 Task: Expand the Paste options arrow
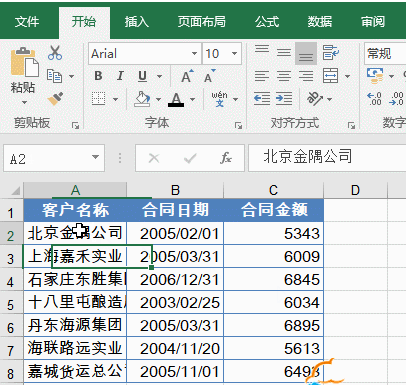coord(24,102)
